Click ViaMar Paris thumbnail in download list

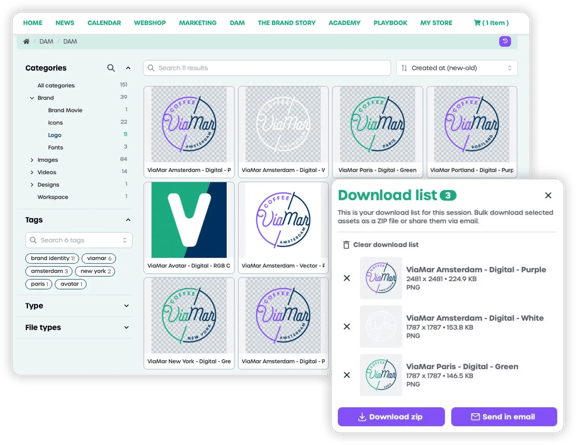click(381, 375)
